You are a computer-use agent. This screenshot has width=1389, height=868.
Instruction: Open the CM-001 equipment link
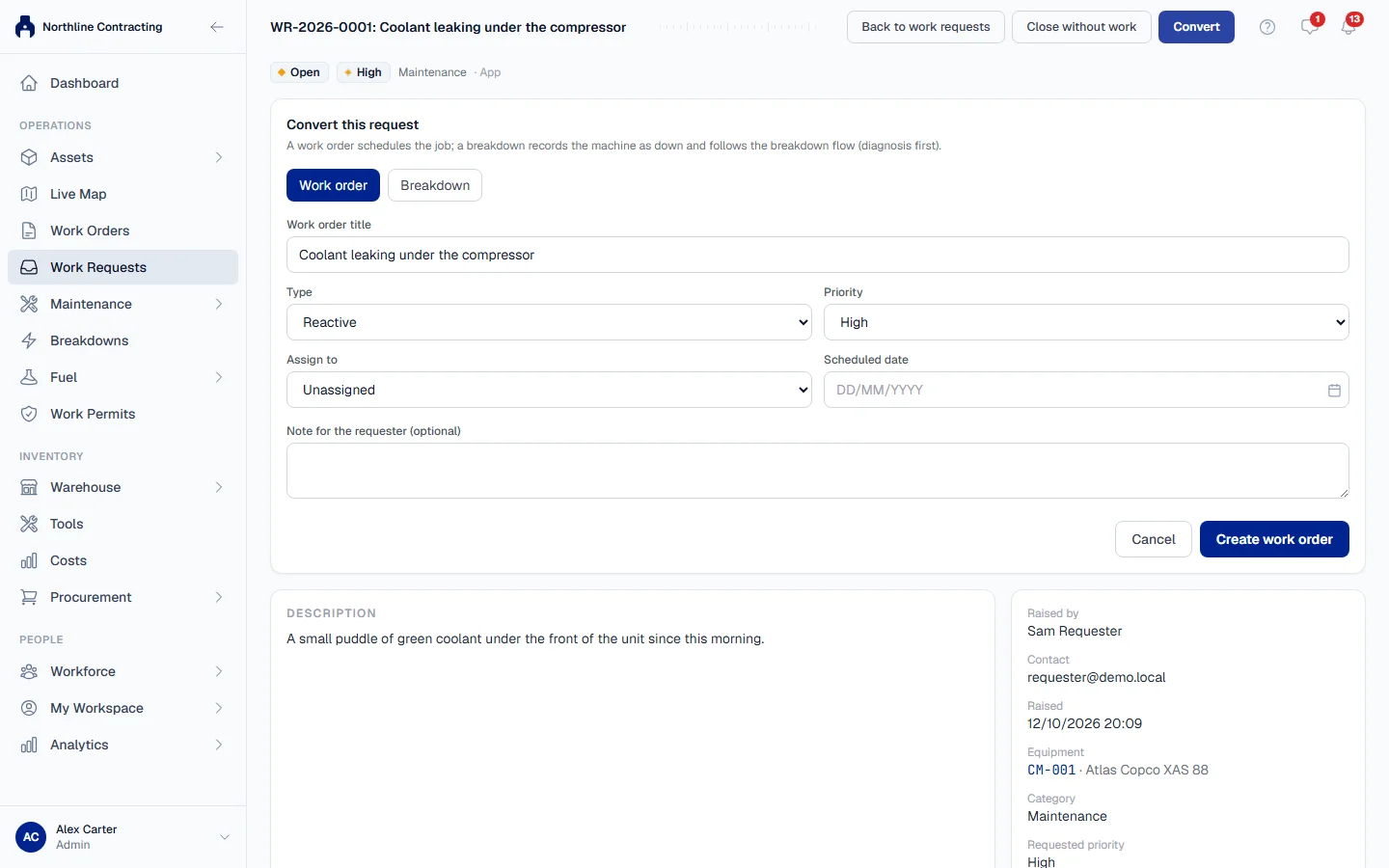[1051, 770]
